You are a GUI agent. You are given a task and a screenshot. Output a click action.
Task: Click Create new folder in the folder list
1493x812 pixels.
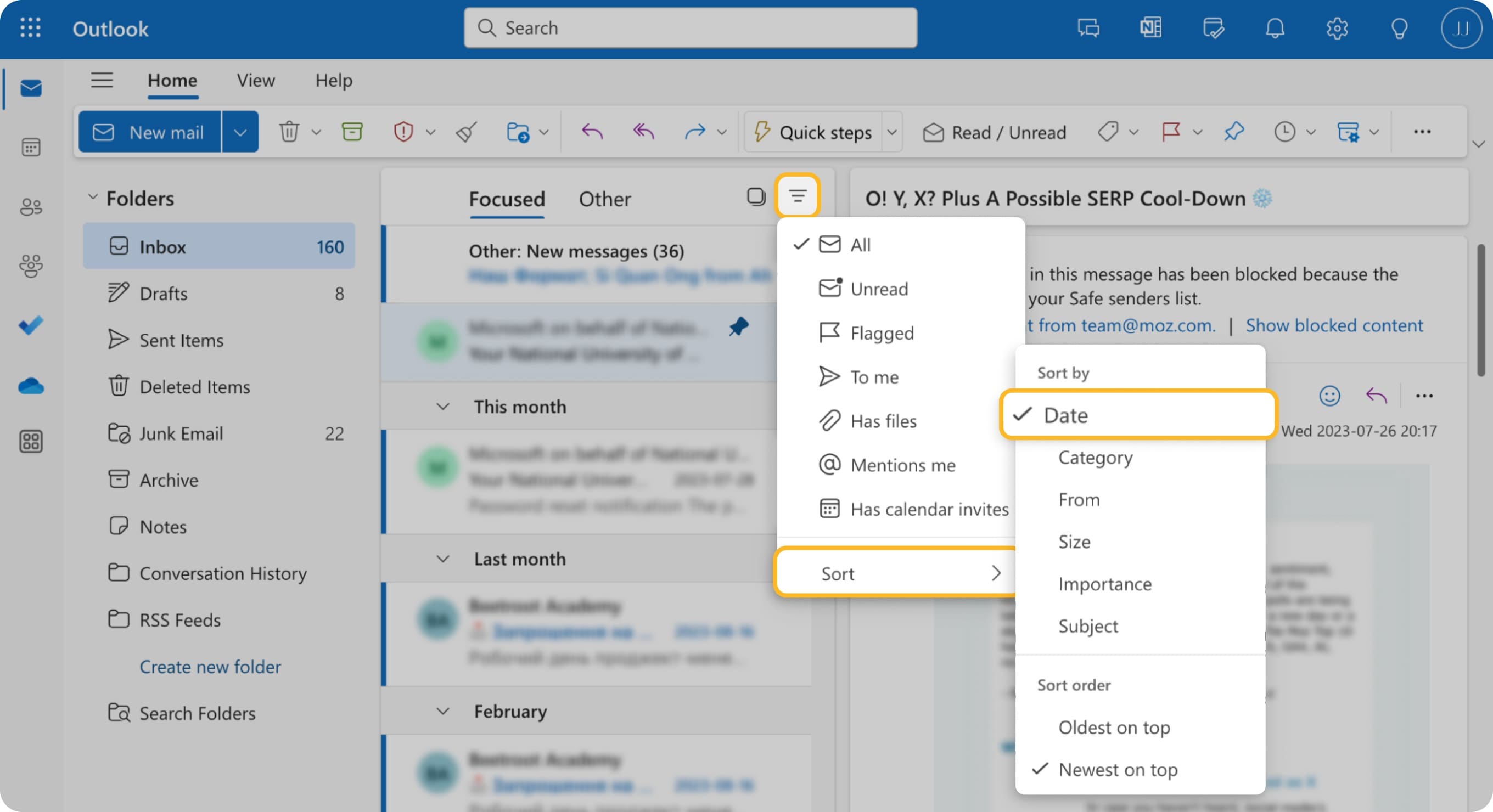(x=210, y=667)
